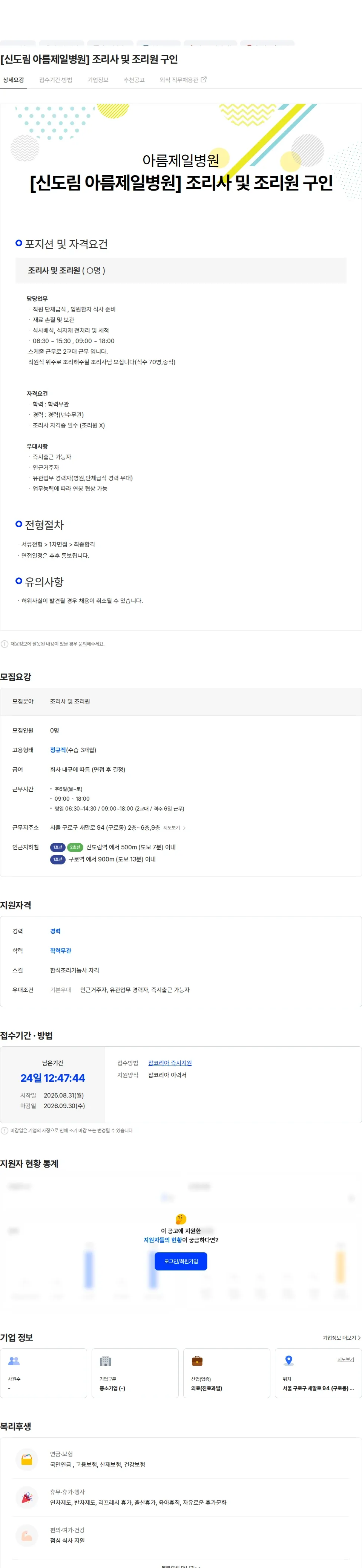Click the 편의·여가·건강 muscle icon
This screenshot has height=1568, width=362.
[x=27, y=1535]
